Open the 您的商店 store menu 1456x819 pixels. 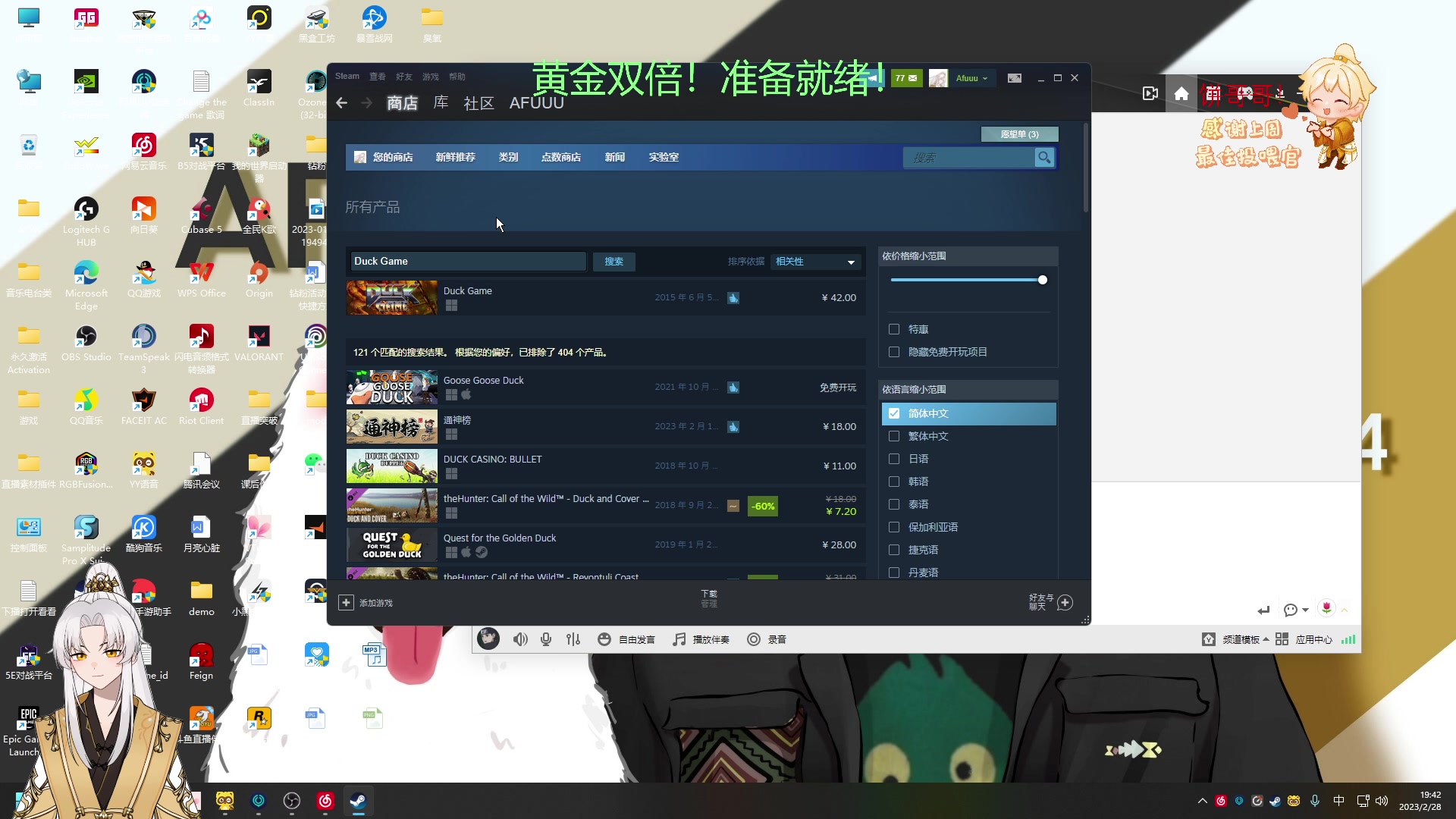[x=392, y=158]
